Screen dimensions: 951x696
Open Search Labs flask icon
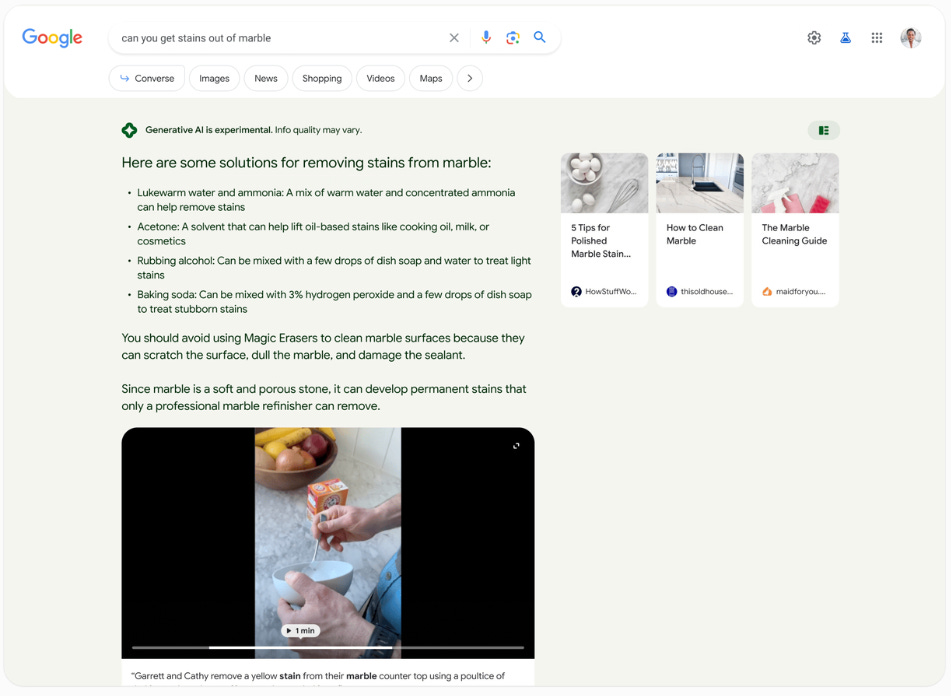[845, 38]
